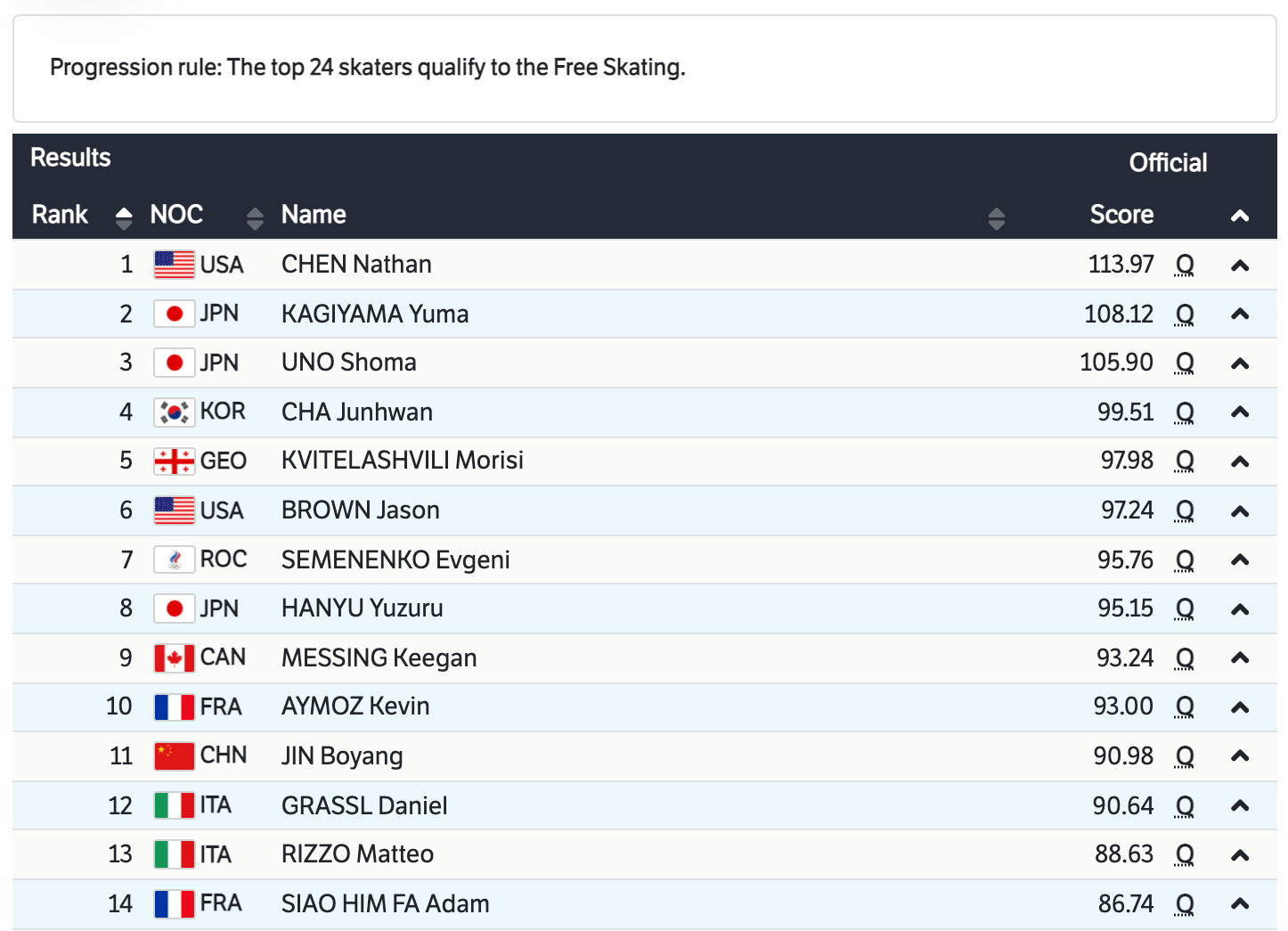Select MESSING Keegan's name
Viewport: 1288px width, 931px height.
point(379,658)
